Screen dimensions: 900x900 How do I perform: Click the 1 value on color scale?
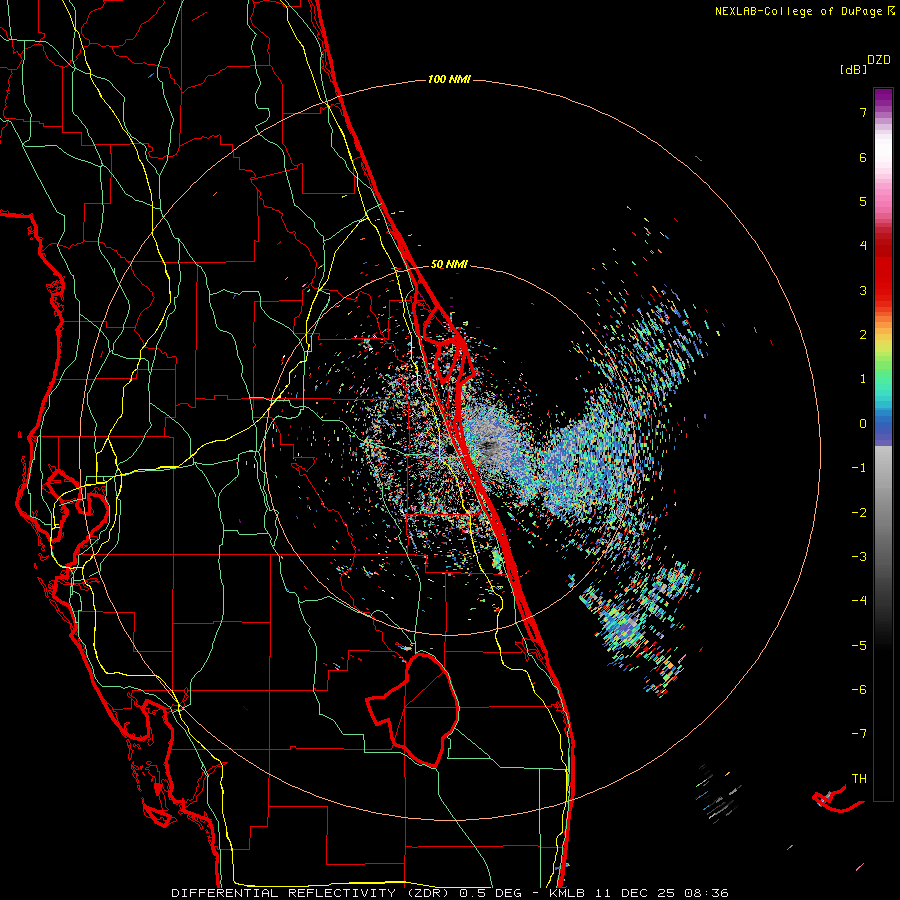(x=863, y=379)
